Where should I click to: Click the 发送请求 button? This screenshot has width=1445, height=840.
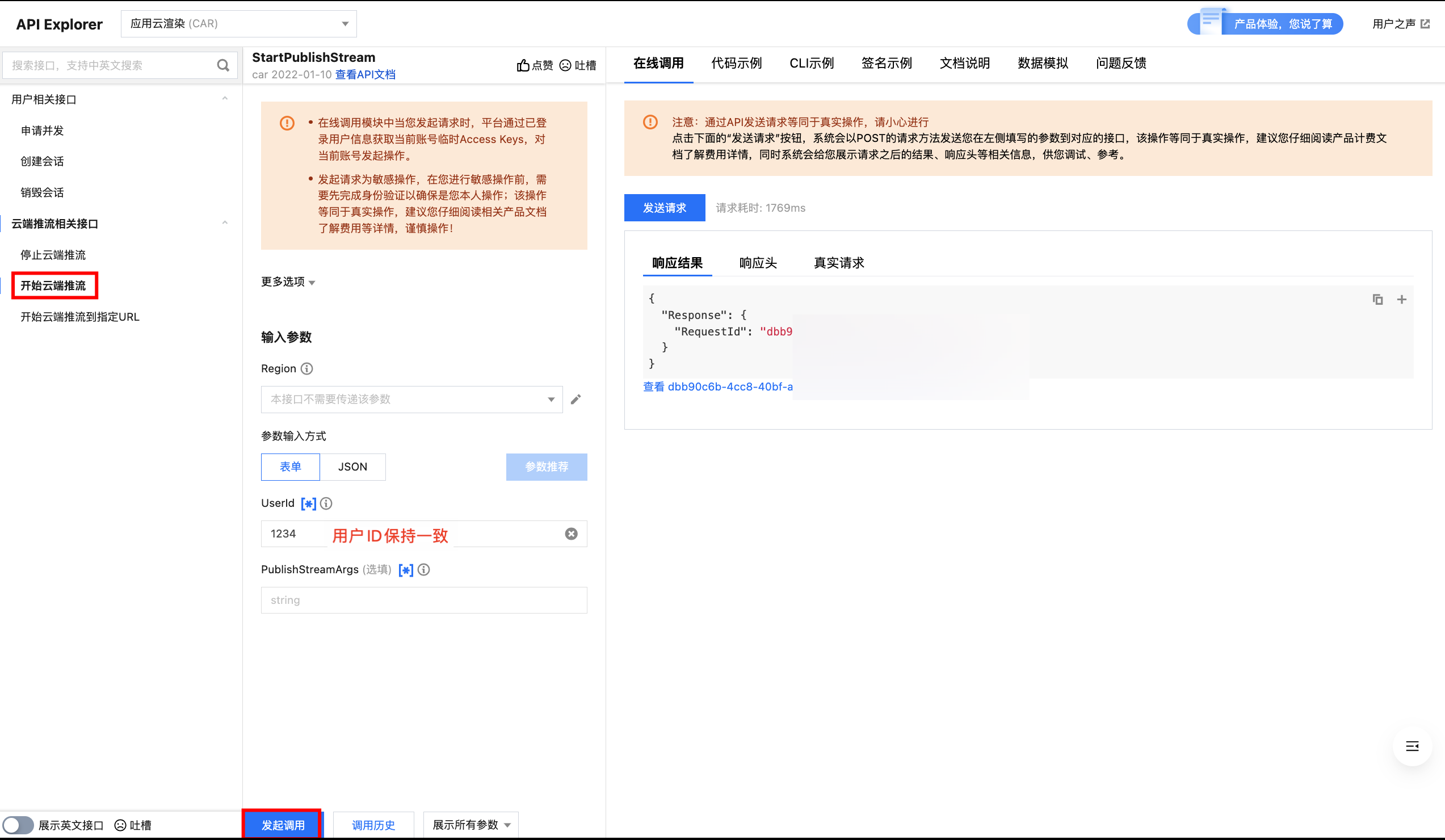[664, 208]
